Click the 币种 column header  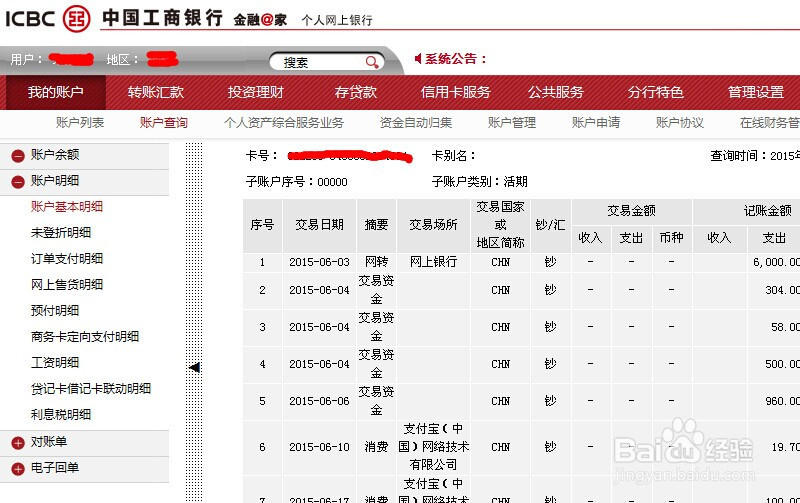click(671, 238)
